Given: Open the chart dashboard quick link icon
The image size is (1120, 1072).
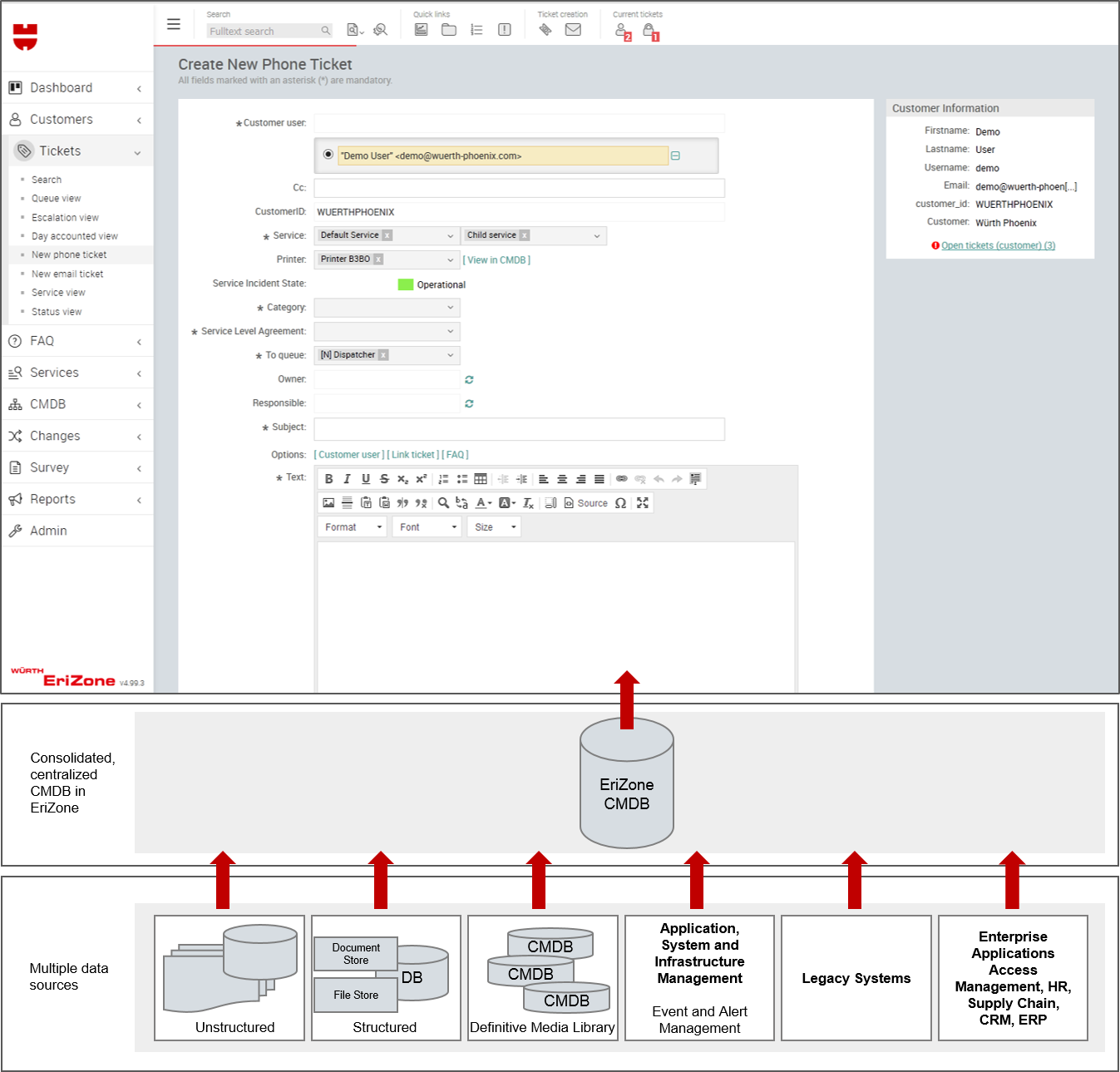Looking at the screenshot, I should click(422, 29).
